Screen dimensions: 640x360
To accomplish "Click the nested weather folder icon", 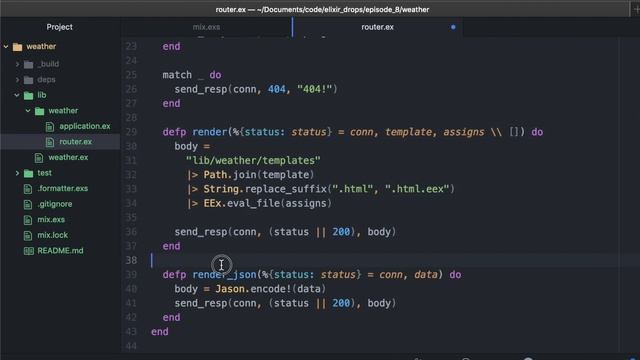I will point(39,111).
